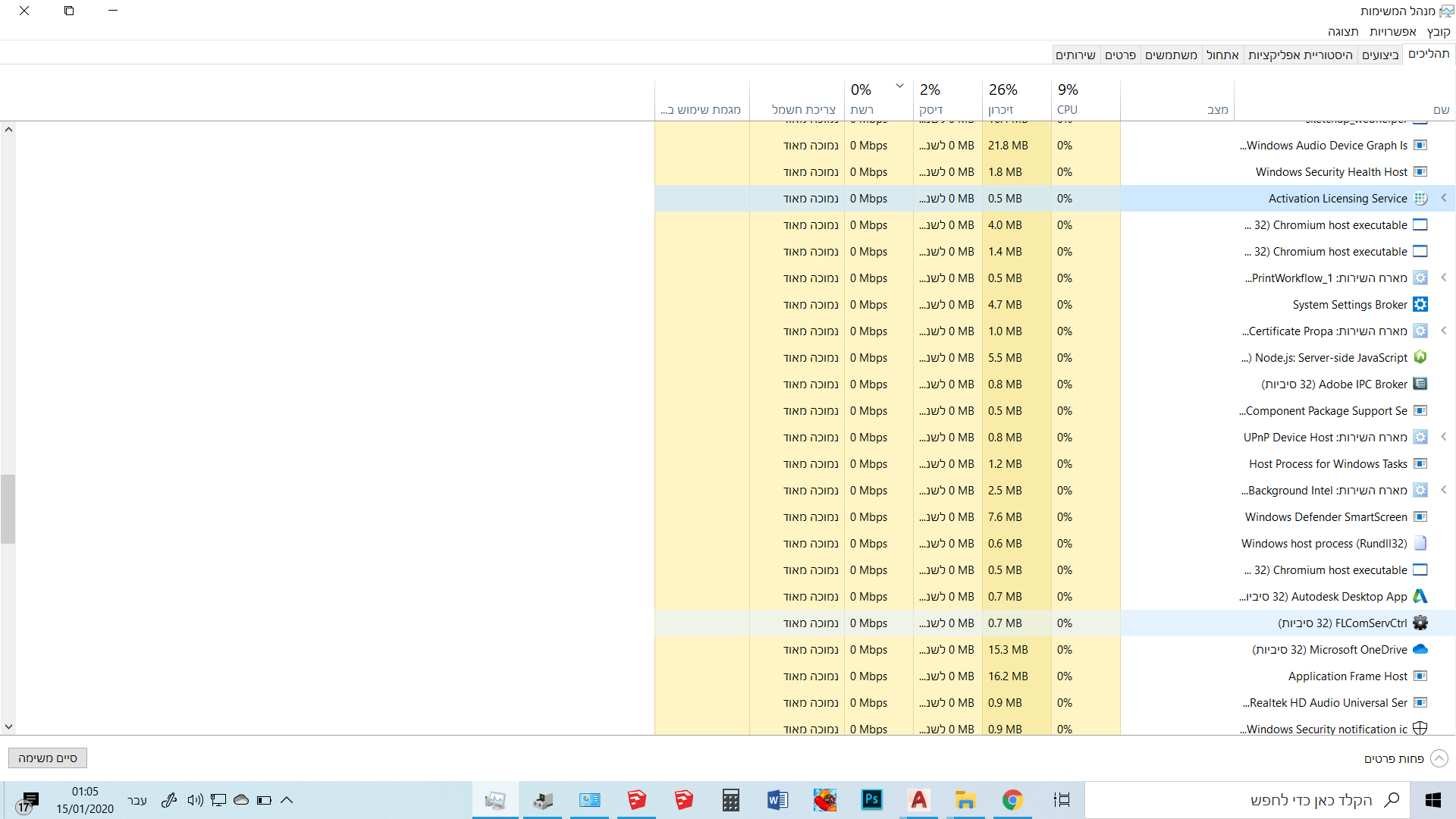Image resolution: width=1456 pixels, height=819 pixels.
Task: Expand the Activation Licensing Service row
Action: (1444, 198)
